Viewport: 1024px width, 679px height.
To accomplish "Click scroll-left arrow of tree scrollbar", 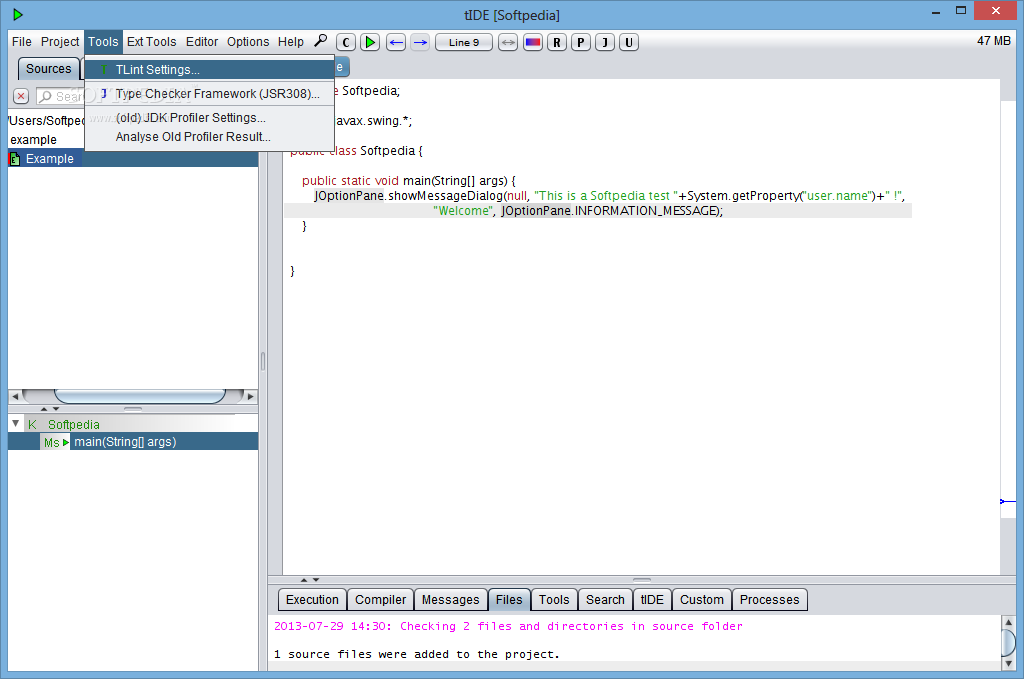I will click(x=15, y=396).
